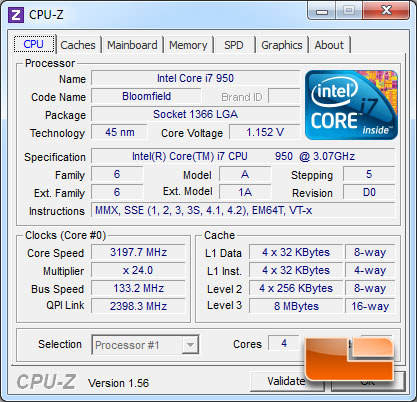Screen dimensions: 417x402
Task: Click the orange watermark logo overlay
Action: pos(350,359)
